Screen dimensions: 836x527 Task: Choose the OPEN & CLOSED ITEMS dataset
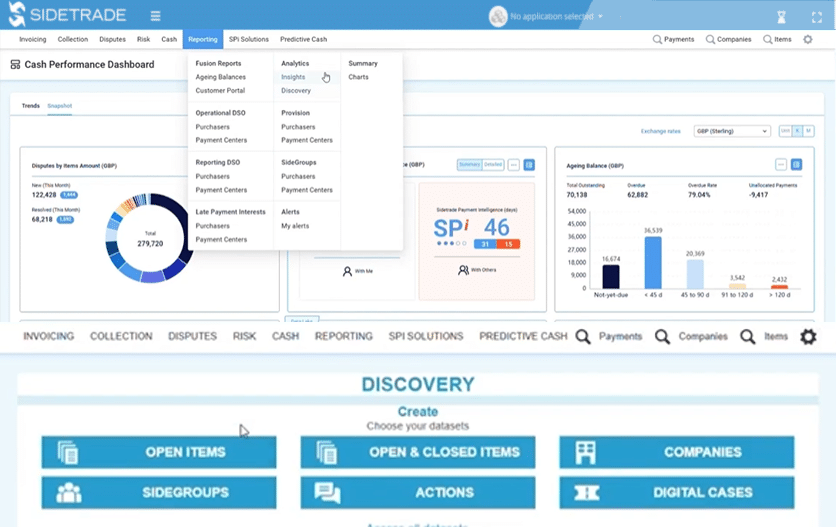pos(418,452)
